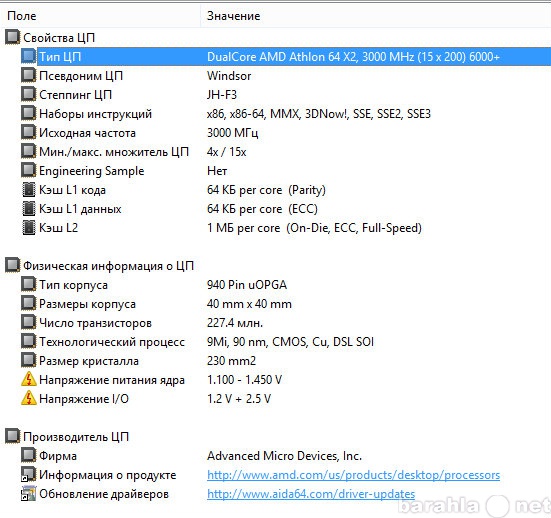This screenshot has height=518, width=551.
Task: Click the CPU chip icon beside Свойства ЦП
Action: tap(13, 37)
